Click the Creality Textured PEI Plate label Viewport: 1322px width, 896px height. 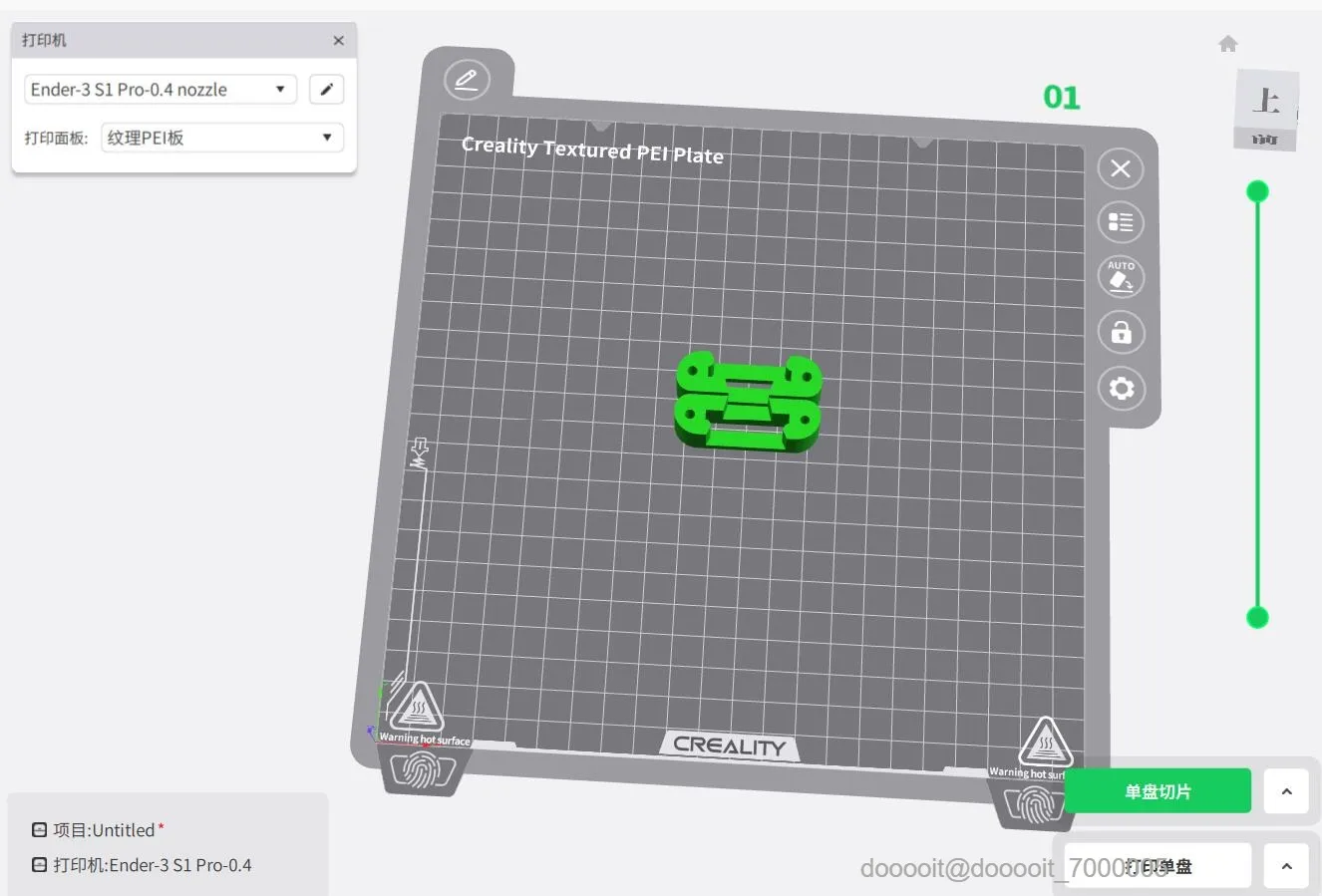point(592,150)
